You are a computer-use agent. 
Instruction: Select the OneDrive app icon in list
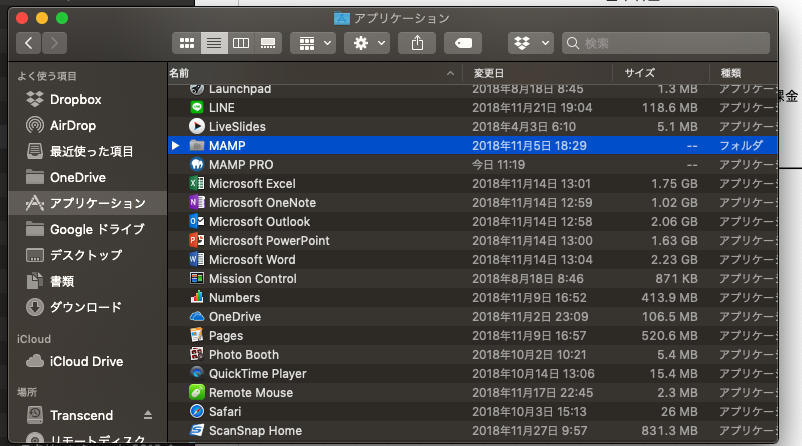click(x=196, y=316)
